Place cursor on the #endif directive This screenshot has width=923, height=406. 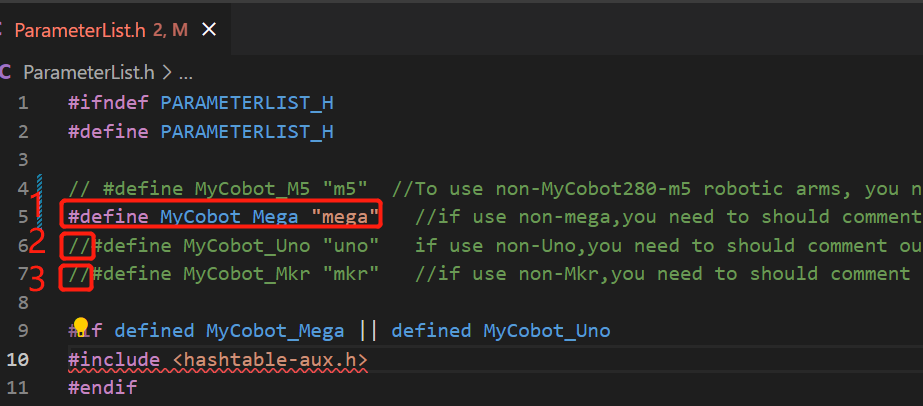[102, 387]
